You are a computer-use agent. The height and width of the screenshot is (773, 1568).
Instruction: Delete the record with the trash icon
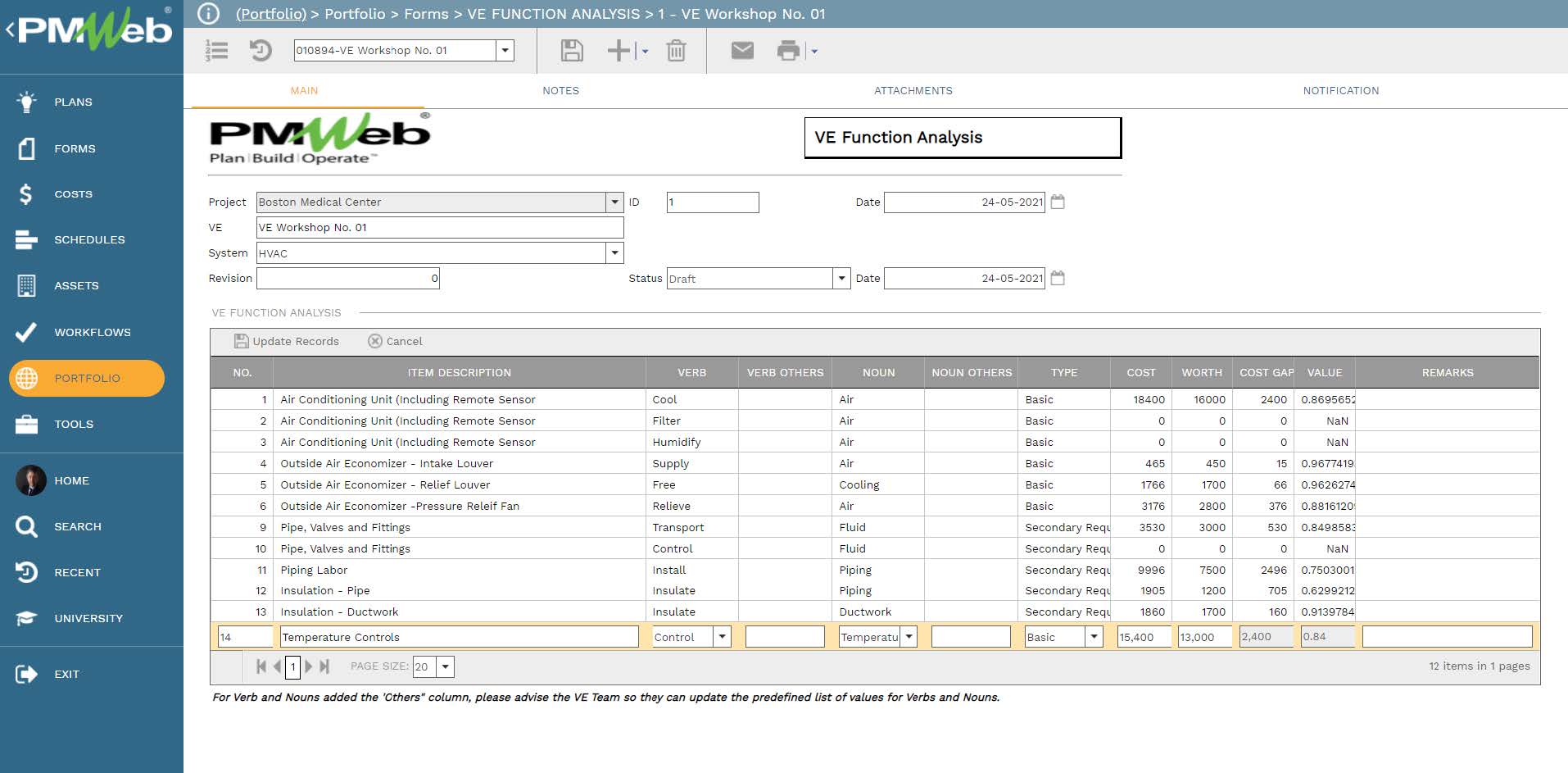pos(675,50)
